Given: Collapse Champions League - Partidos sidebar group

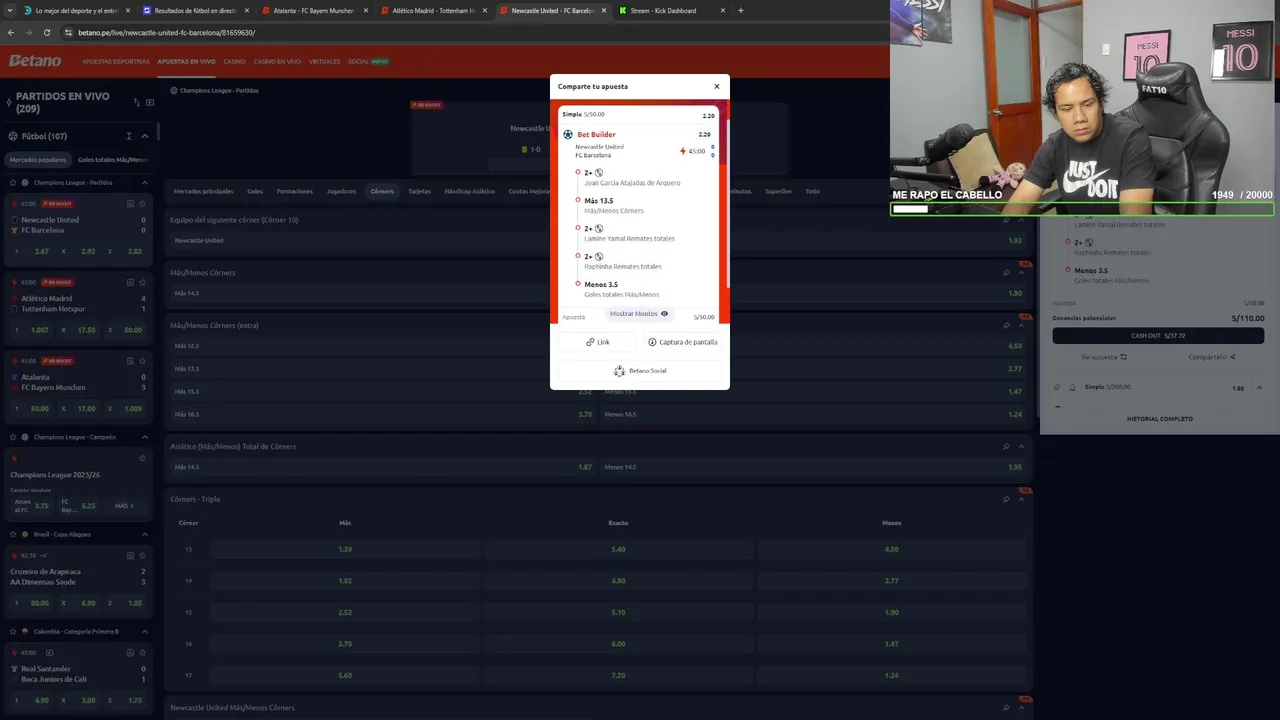Looking at the screenshot, I should (x=144, y=183).
